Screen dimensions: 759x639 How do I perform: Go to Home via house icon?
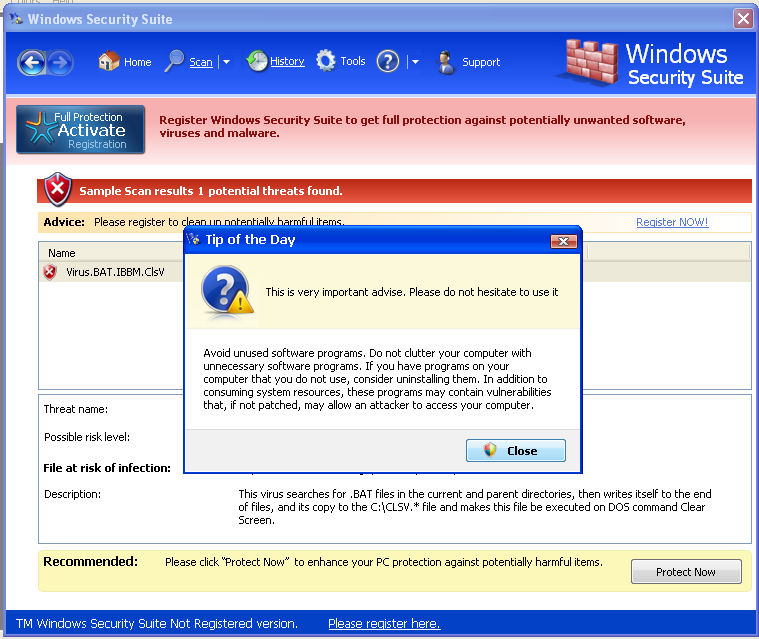pyautogui.click(x=109, y=61)
